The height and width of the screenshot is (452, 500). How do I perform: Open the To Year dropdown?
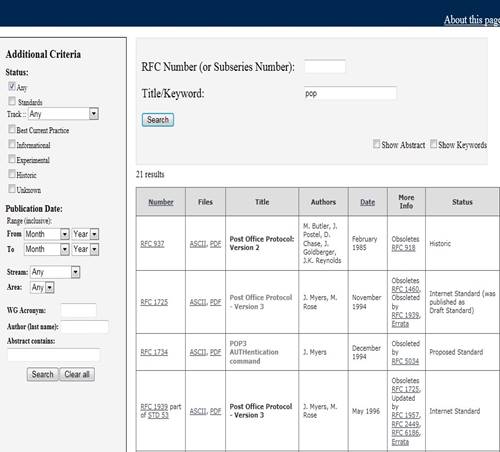pyautogui.click(x=85, y=249)
